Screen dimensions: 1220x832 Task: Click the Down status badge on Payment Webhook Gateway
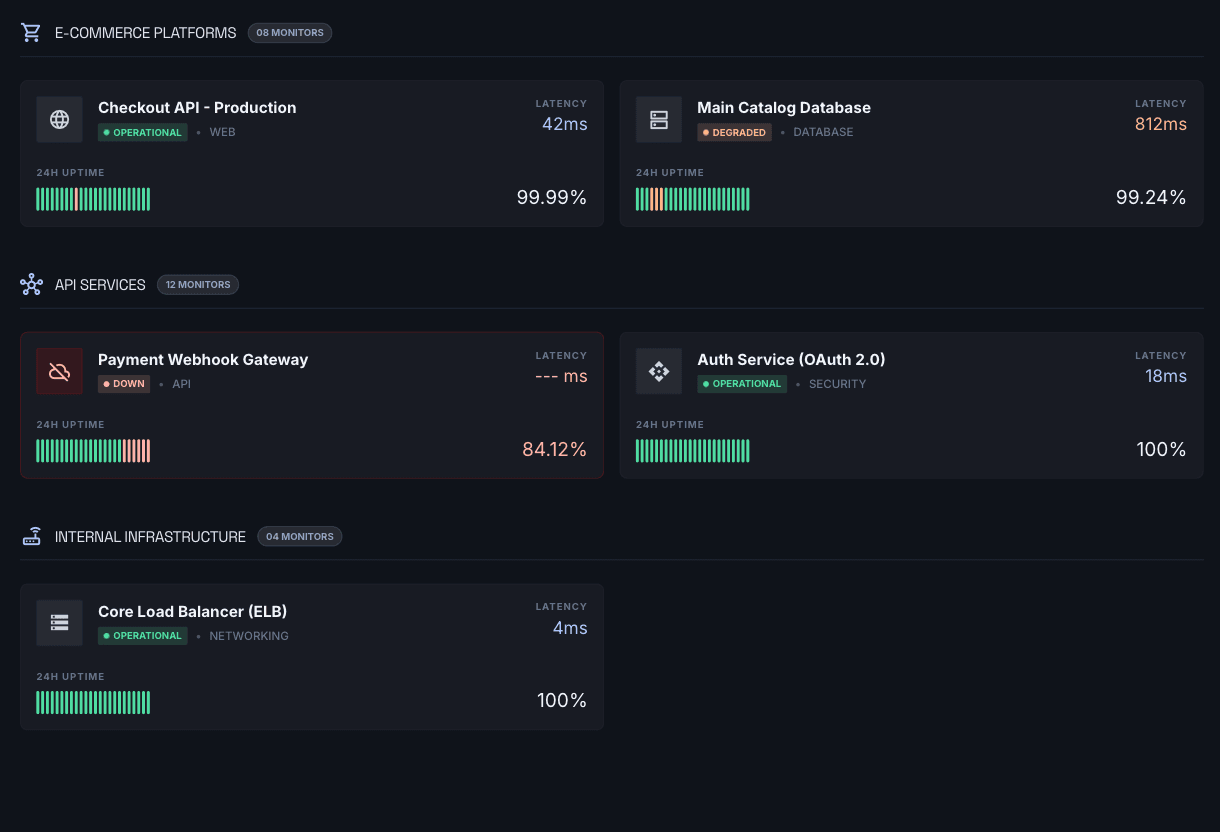click(124, 384)
